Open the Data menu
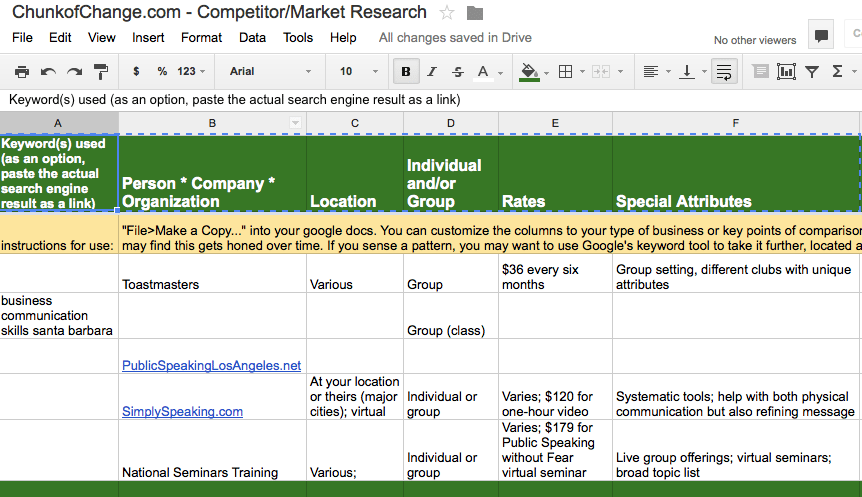The image size is (862, 497). 252,37
